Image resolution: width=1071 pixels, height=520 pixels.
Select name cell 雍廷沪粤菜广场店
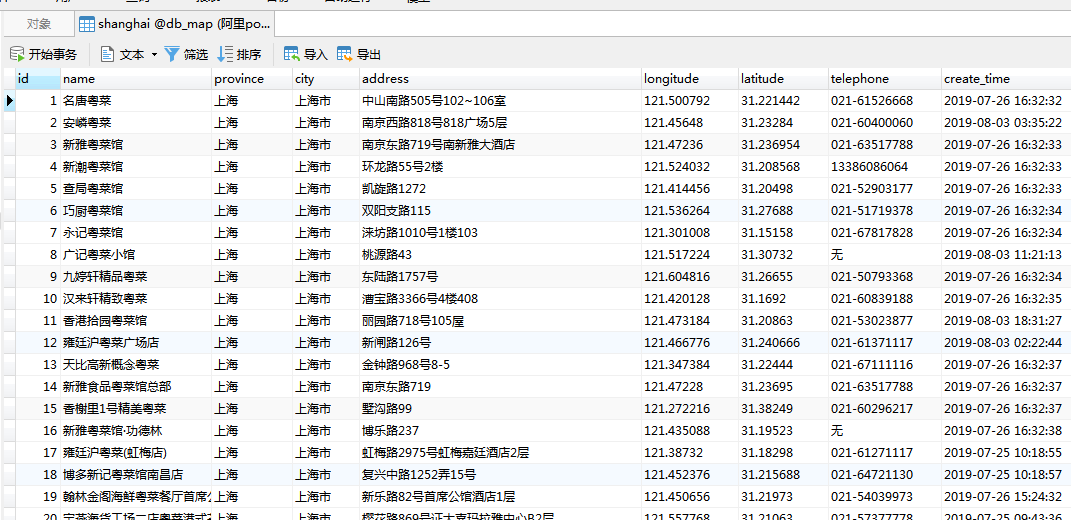[136, 342]
